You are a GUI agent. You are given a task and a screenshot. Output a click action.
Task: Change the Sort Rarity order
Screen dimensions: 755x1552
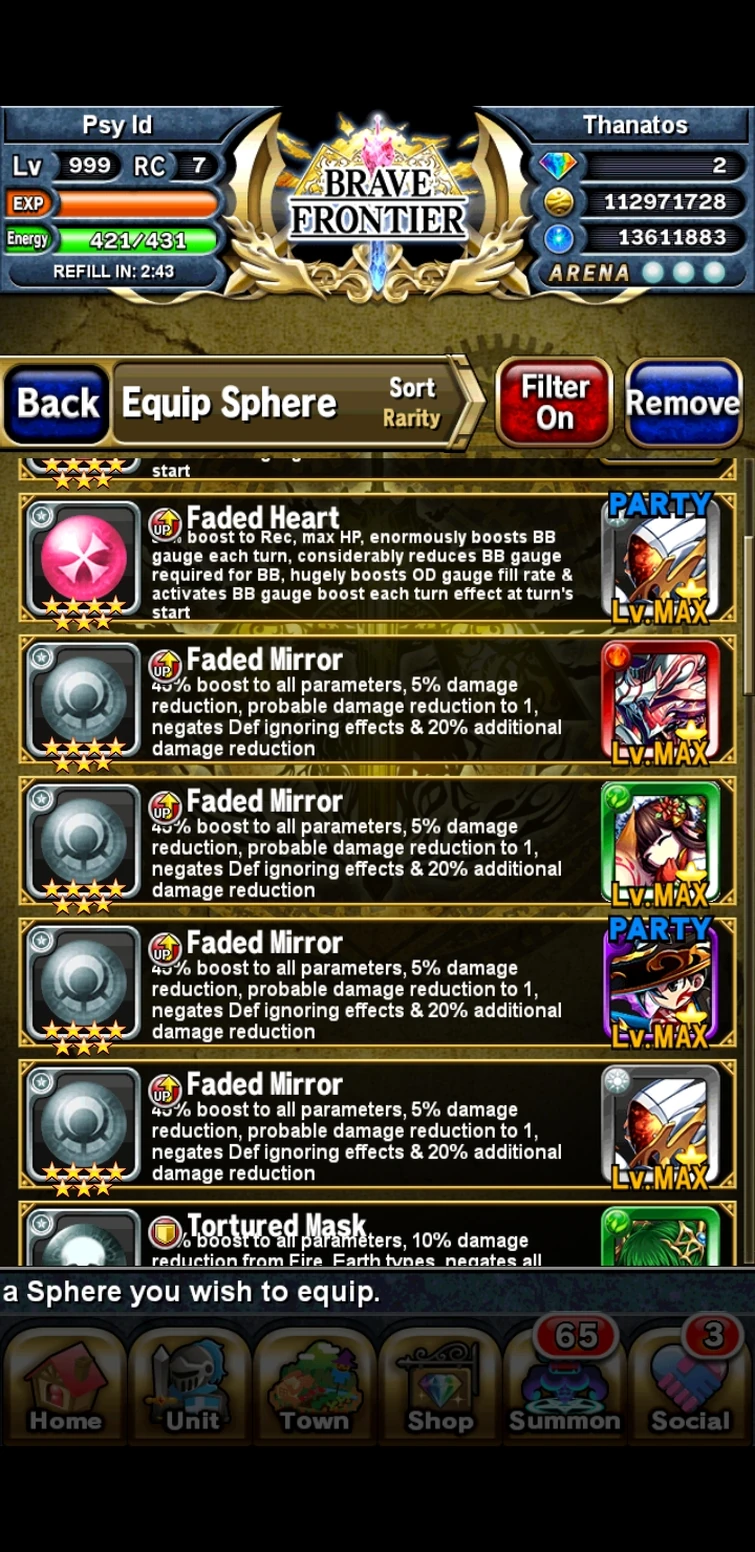(x=411, y=402)
